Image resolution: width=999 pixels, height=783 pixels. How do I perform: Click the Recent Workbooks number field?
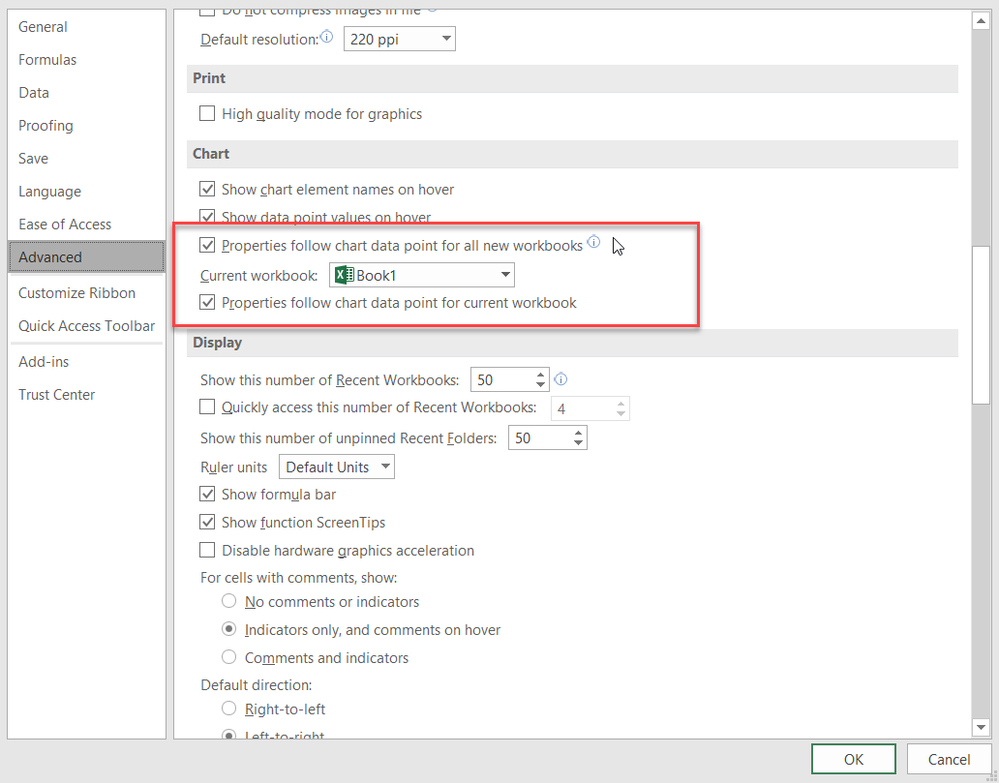coord(502,380)
